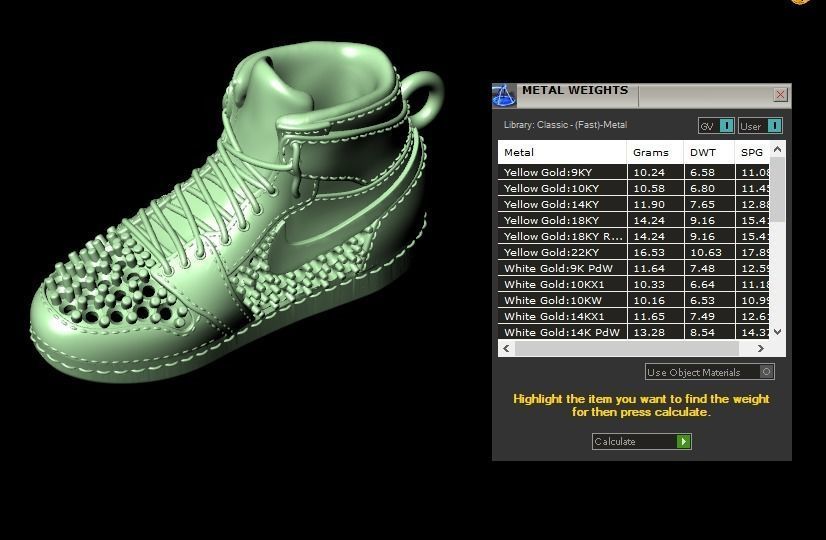Select the White Gold:10KW row
Screen dimensions: 826x540
634,300
